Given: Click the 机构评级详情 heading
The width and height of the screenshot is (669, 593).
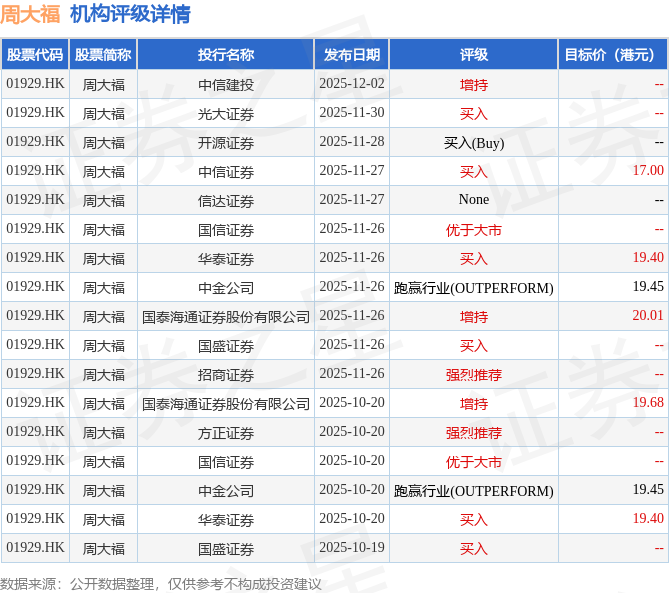Looking at the screenshot, I should pos(130,15).
